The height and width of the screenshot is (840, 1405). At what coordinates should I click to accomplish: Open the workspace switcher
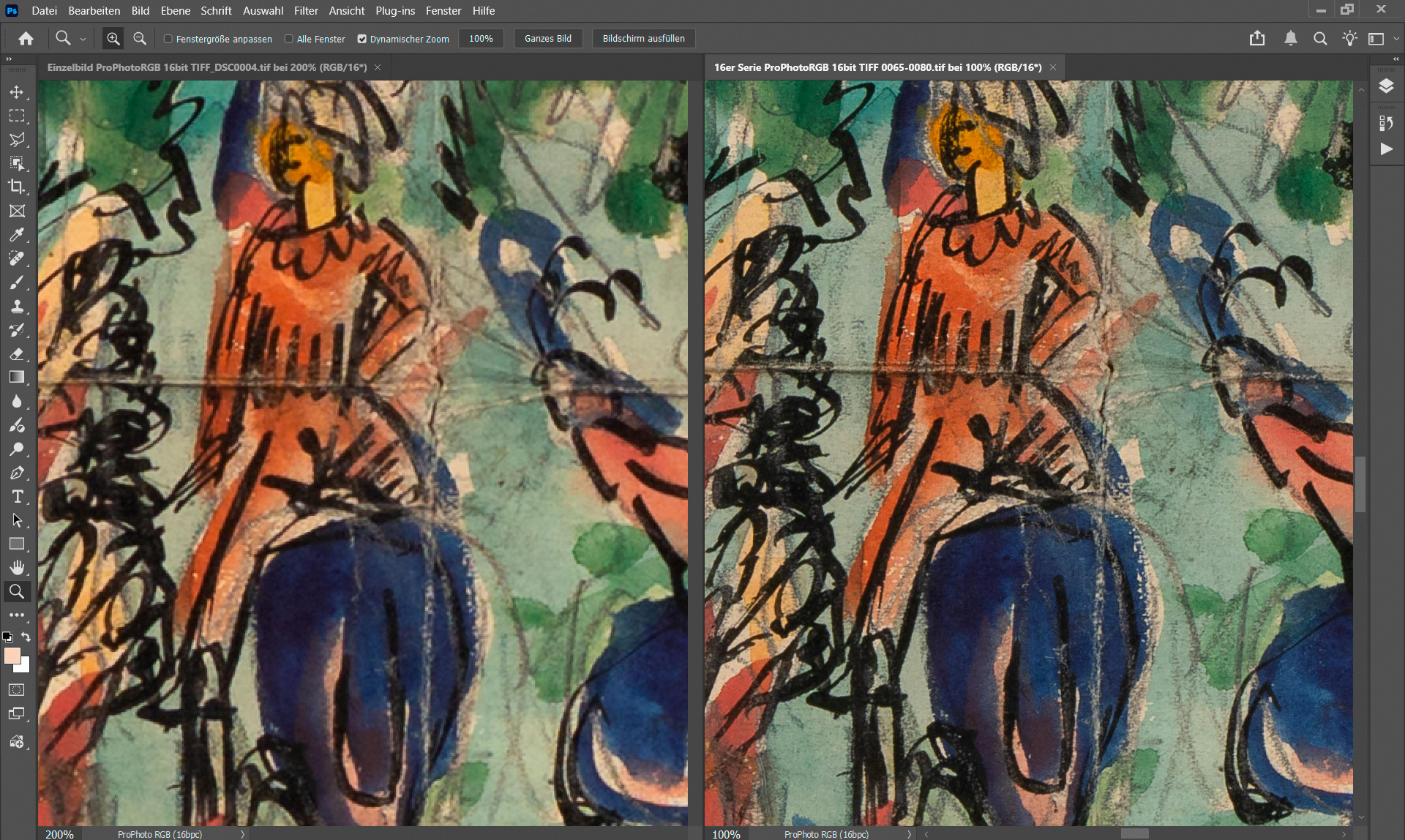click(1376, 39)
